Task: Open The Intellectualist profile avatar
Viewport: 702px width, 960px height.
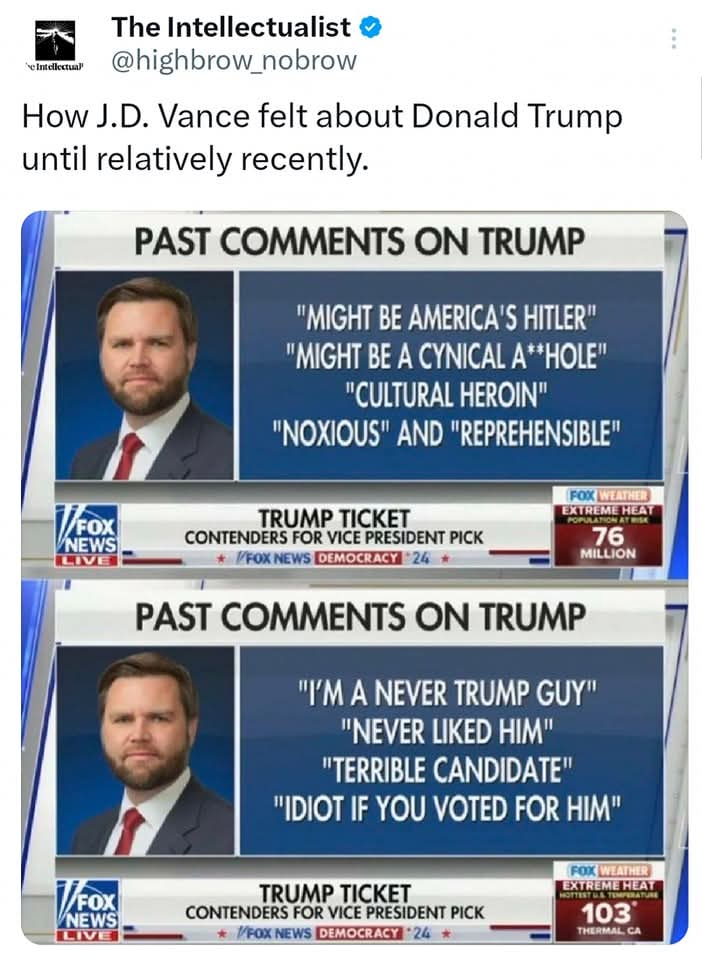Action: point(54,44)
